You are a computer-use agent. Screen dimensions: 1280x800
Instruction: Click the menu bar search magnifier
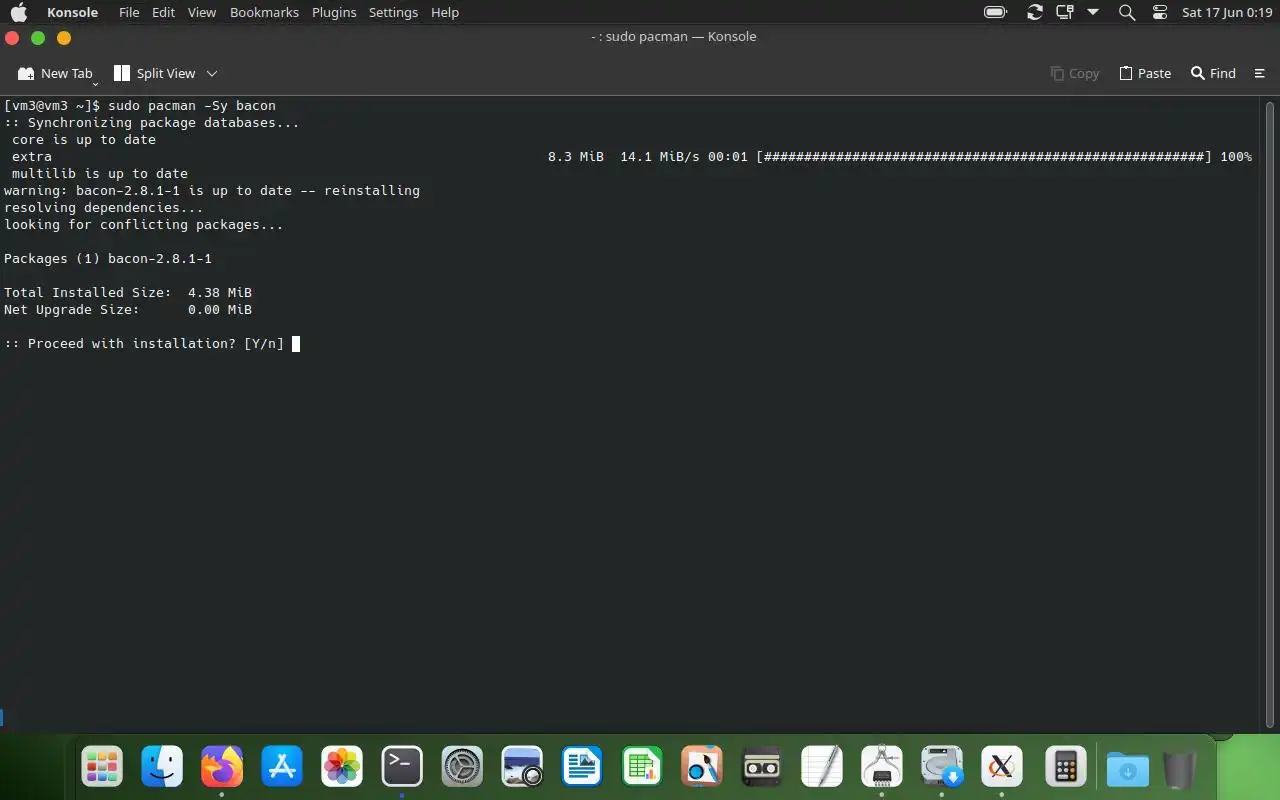pyautogui.click(x=1127, y=12)
